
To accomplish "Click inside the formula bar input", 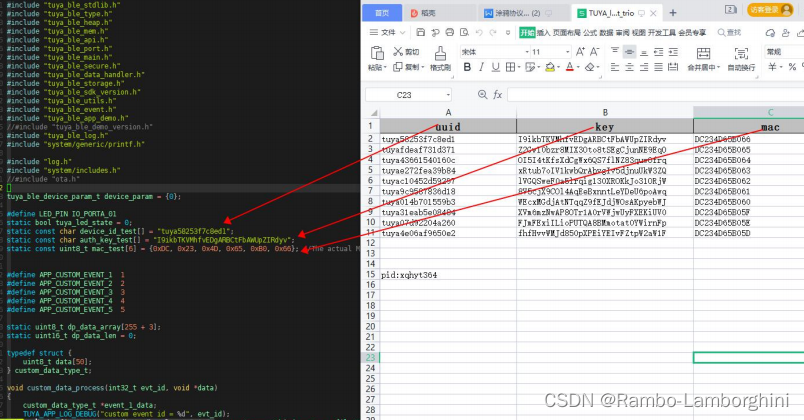I will pos(655,95).
